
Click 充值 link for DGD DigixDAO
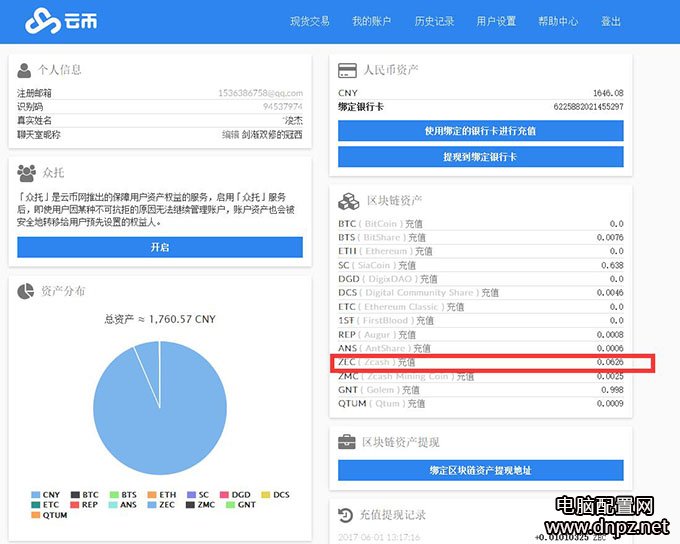pyautogui.click(x=428, y=279)
